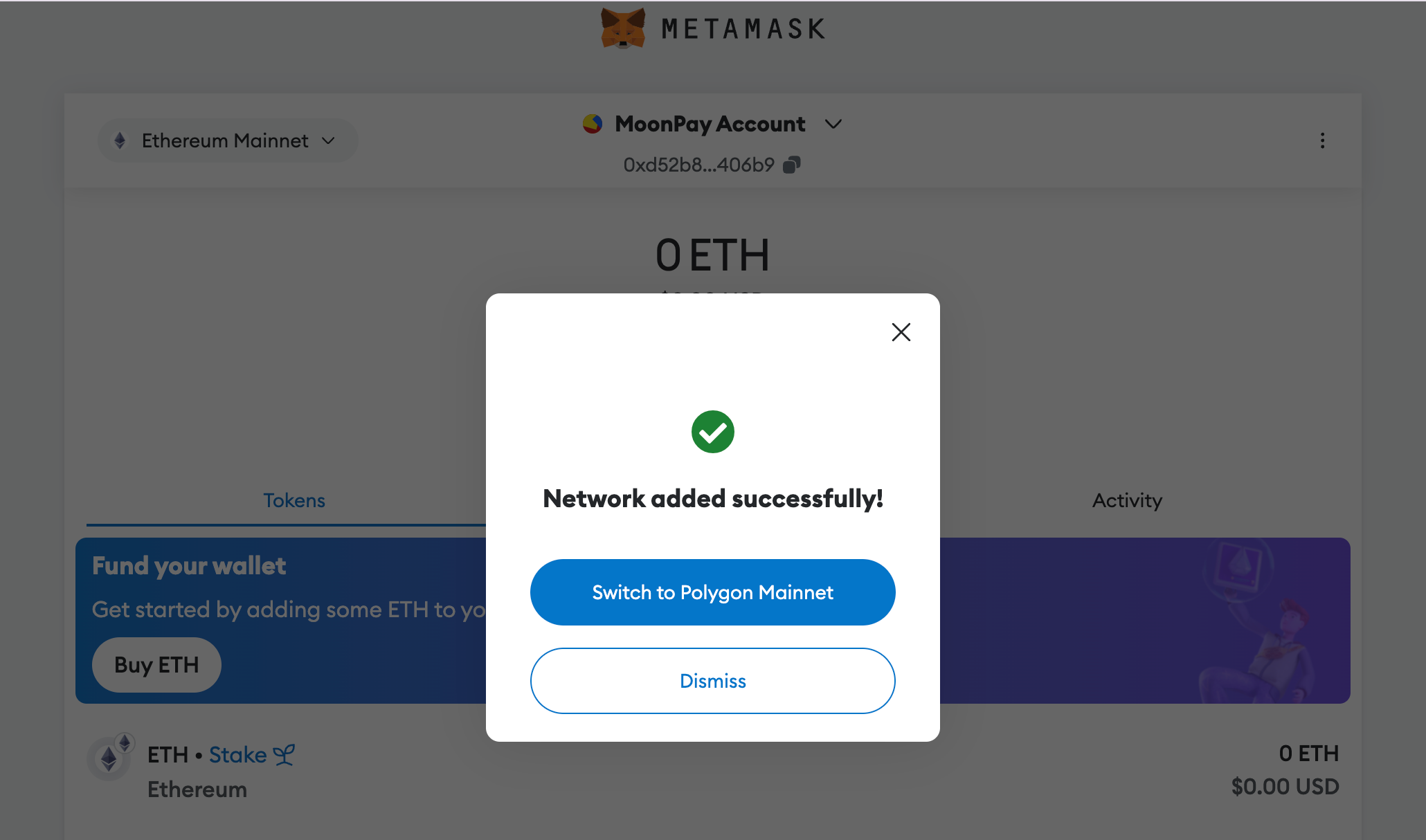The width and height of the screenshot is (1426, 840).
Task: Click the green success checkmark icon
Action: (712, 431)
